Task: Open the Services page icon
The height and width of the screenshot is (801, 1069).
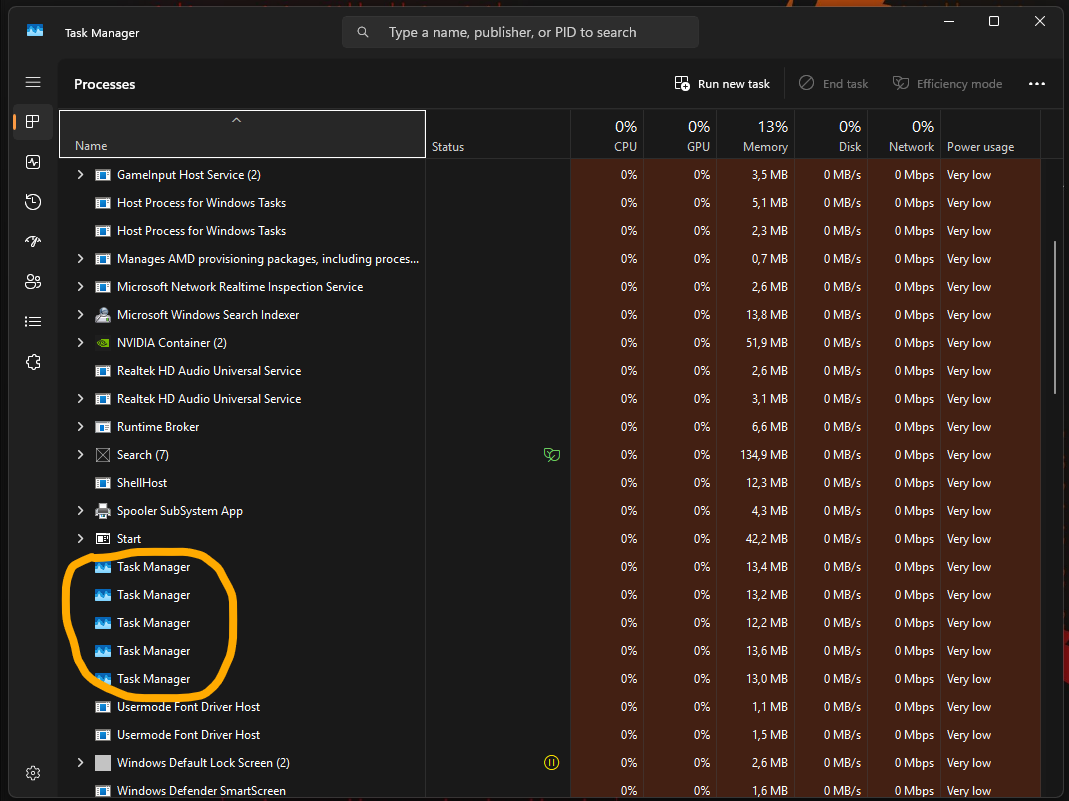Action: coord(33,362)
